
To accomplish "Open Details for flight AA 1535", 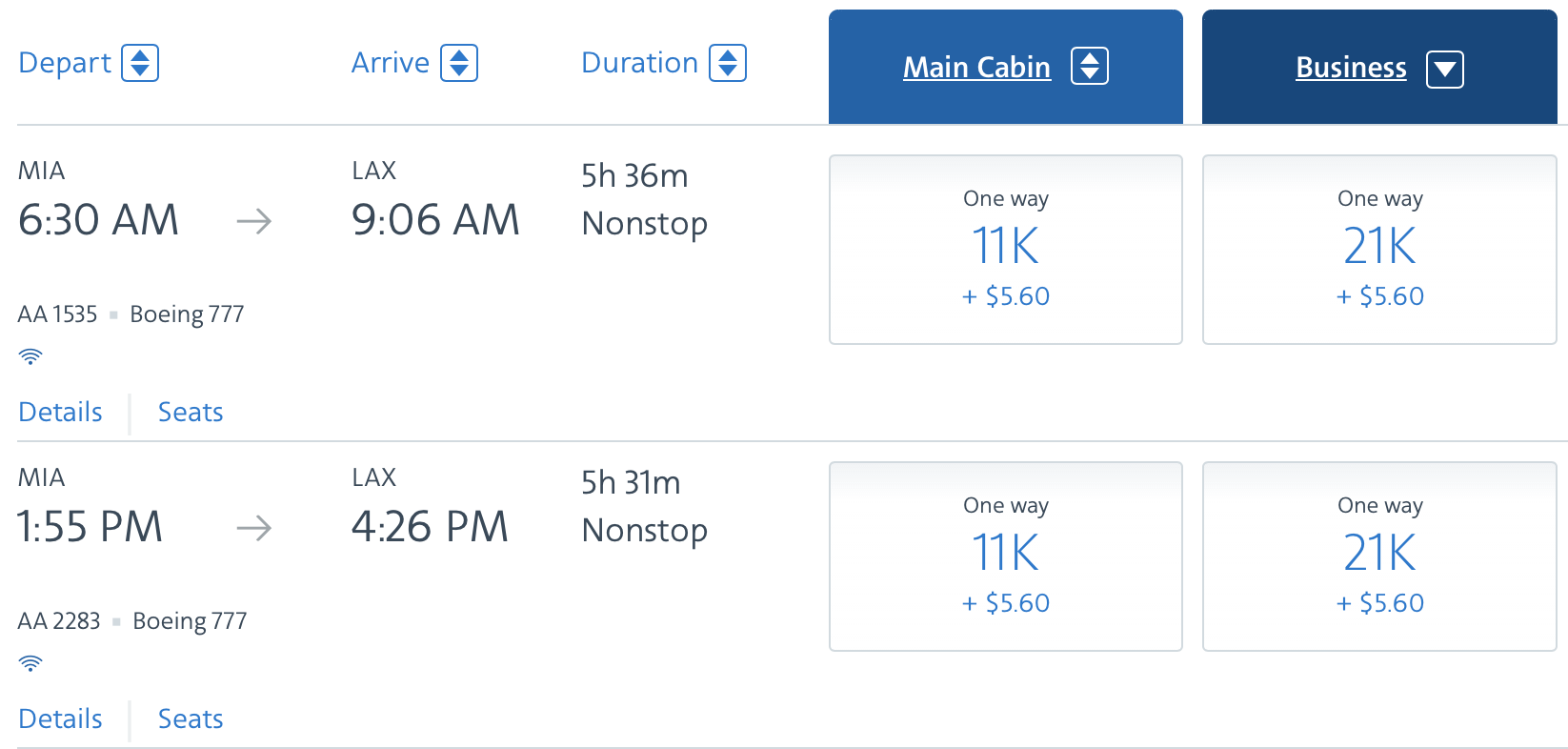I will click(x=60, y=412).
